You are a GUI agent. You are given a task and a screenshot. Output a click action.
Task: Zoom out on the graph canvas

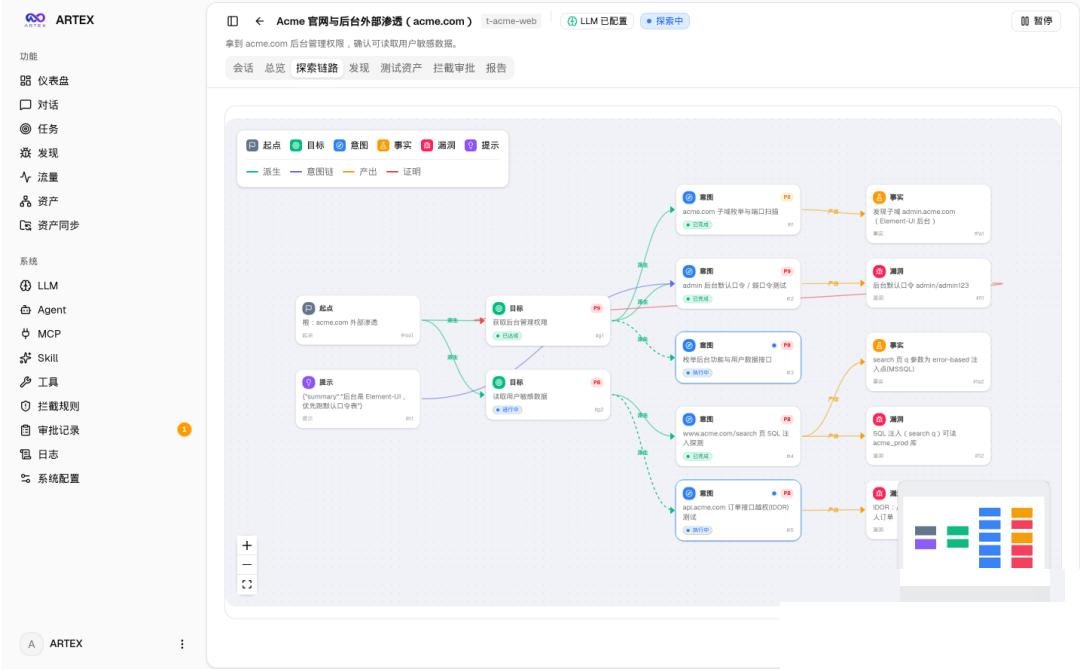pos(247,564)
